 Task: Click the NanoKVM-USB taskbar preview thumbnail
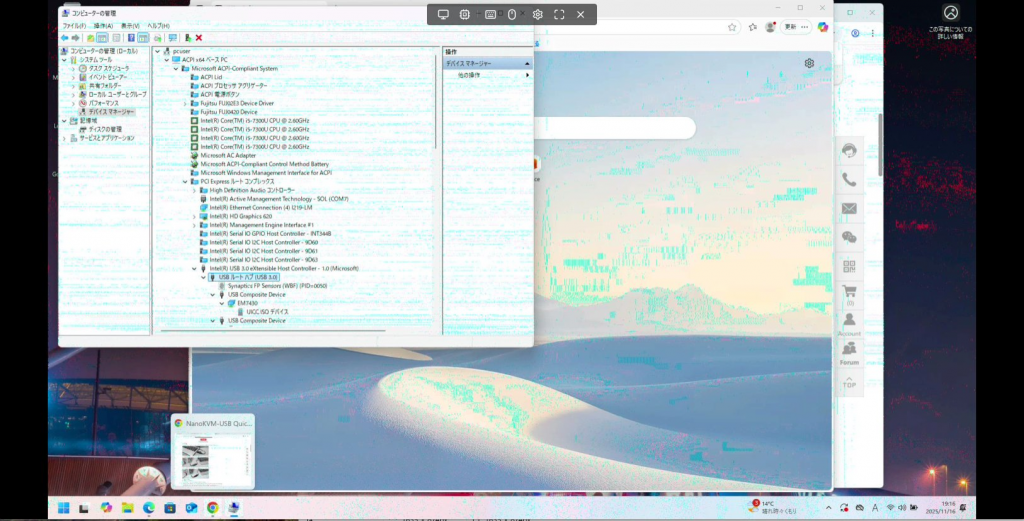coord(212,459)
